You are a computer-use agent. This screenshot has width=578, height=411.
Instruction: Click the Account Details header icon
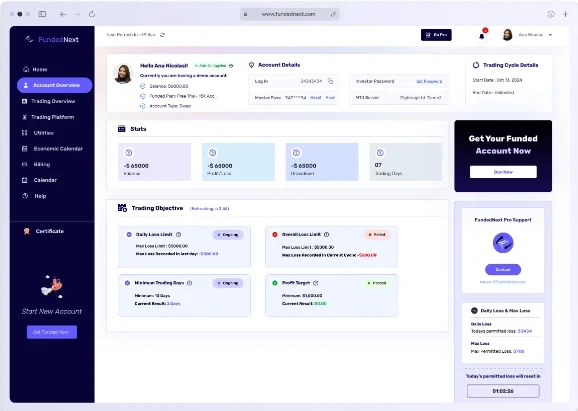[251, 65]
